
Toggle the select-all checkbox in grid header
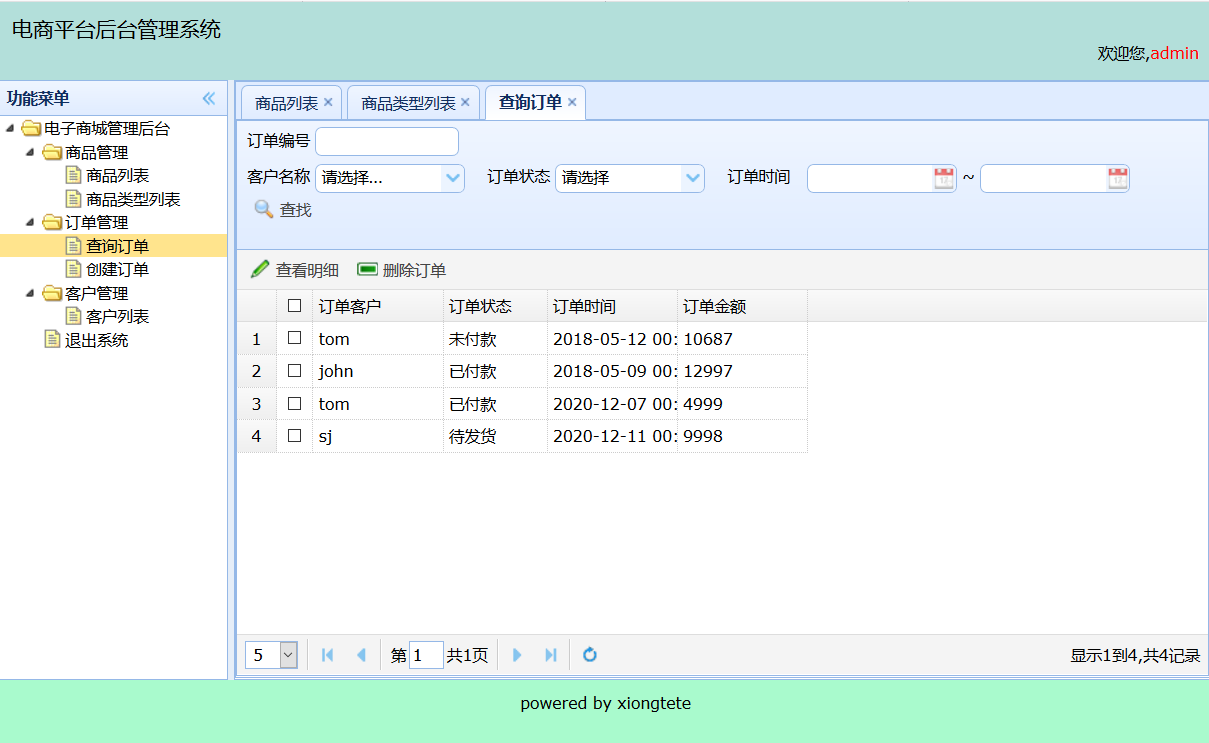pos(294,306)
